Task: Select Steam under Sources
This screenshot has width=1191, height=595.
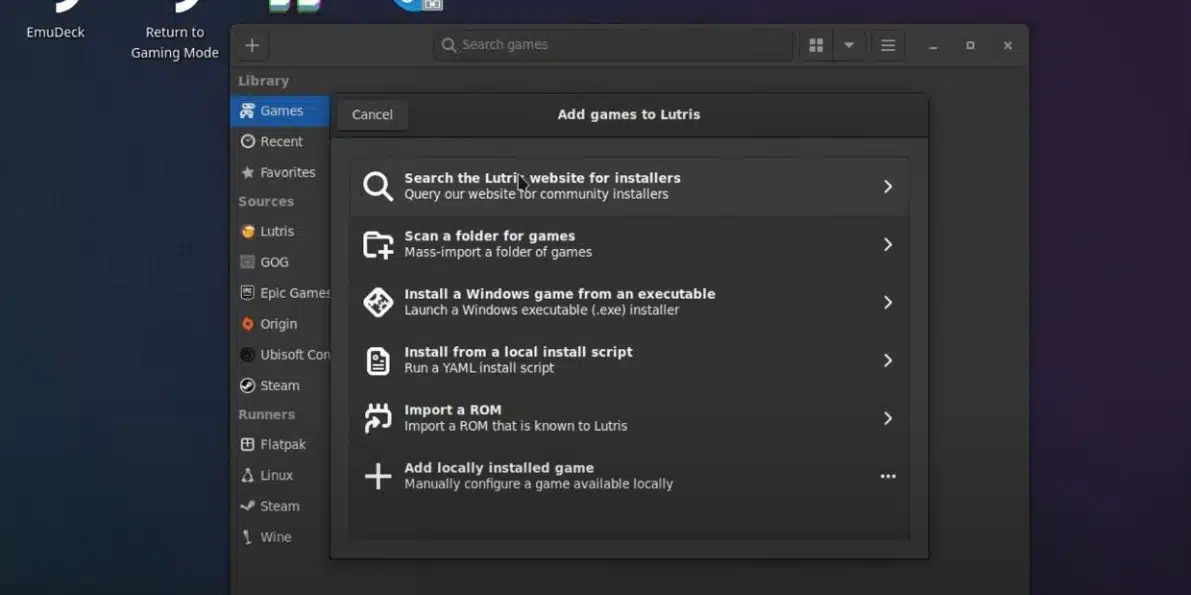Action: point(280,385)
